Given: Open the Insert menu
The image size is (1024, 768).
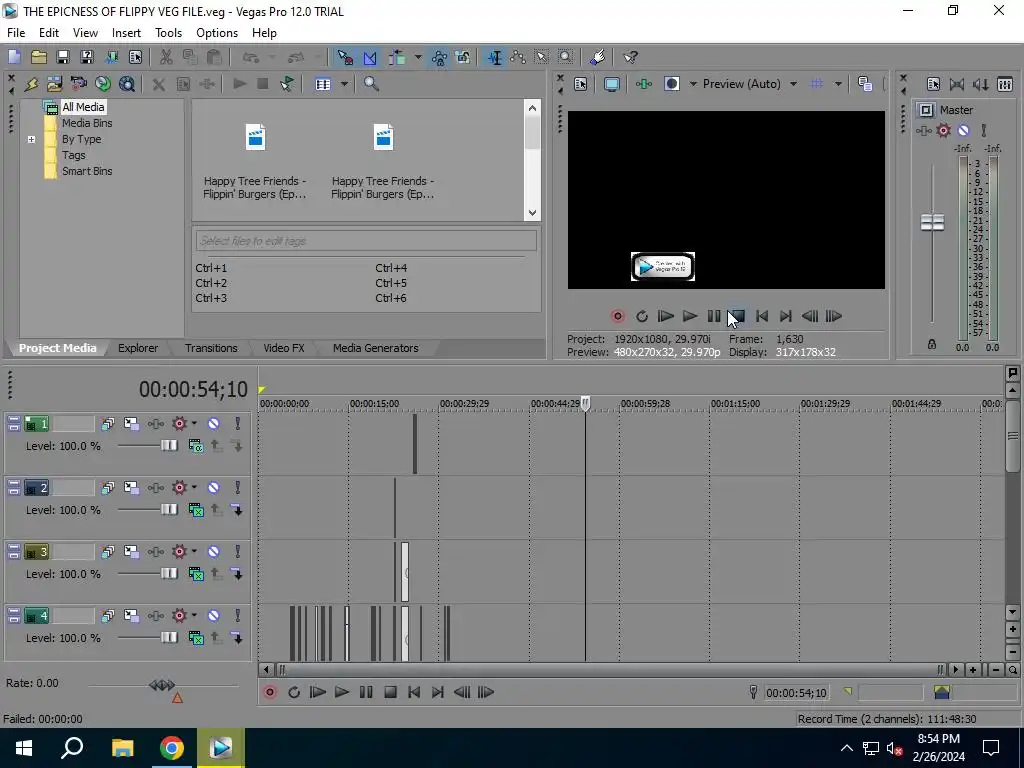Looking at the screenshot, I should [x=126, y=33].
